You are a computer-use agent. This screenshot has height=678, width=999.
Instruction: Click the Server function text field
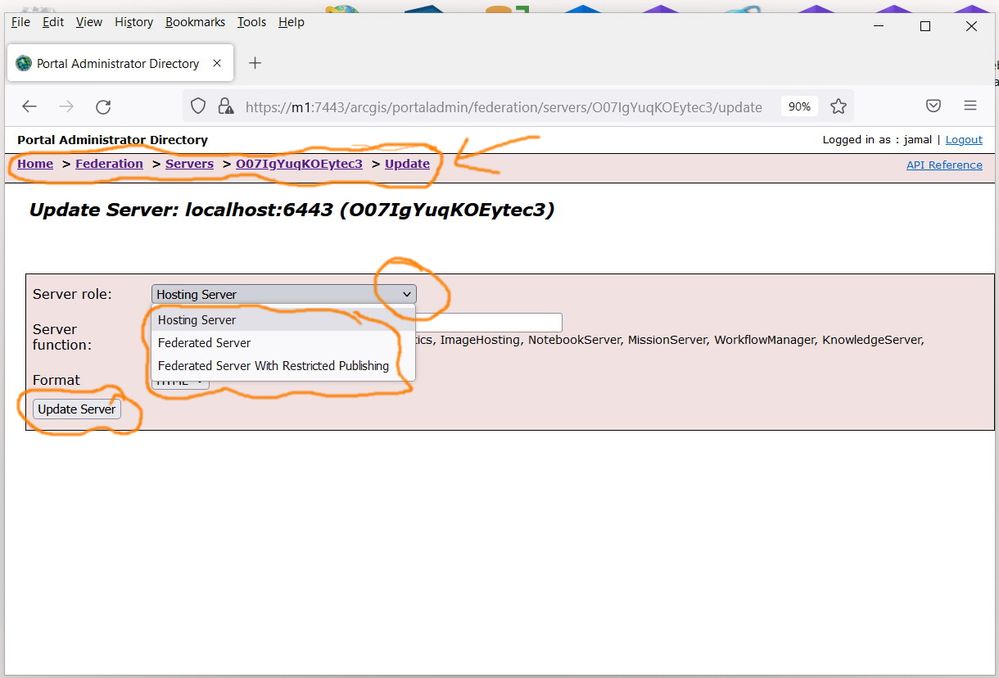(489, 322)
